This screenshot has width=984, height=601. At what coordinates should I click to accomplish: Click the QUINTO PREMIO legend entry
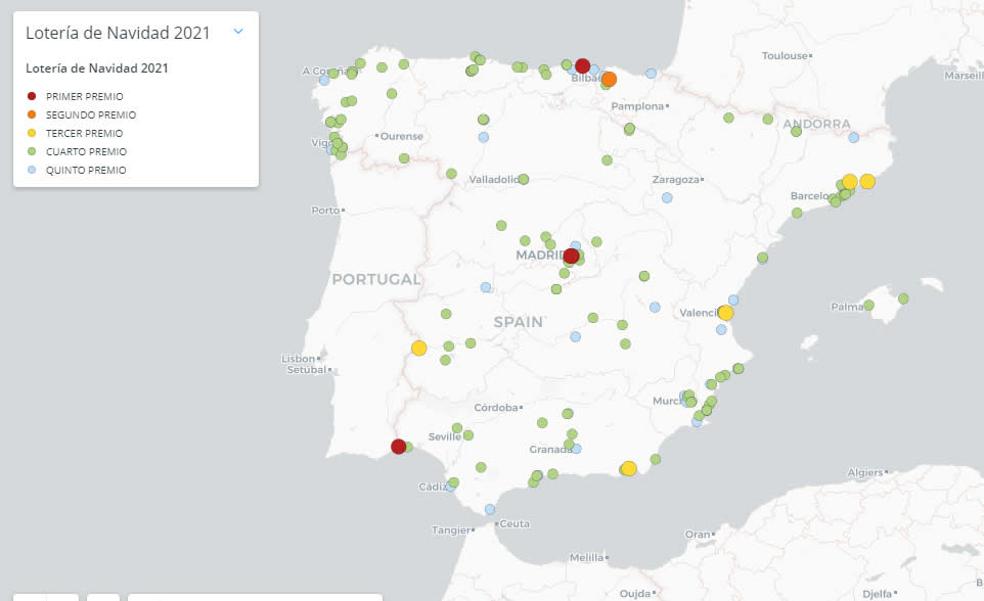pos(86,170)
